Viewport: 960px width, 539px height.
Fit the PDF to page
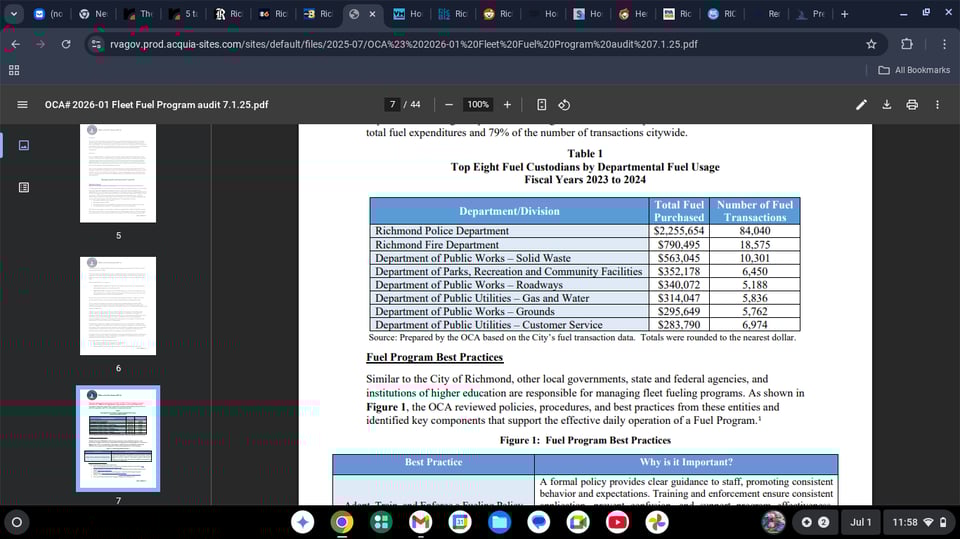point(541,105)
